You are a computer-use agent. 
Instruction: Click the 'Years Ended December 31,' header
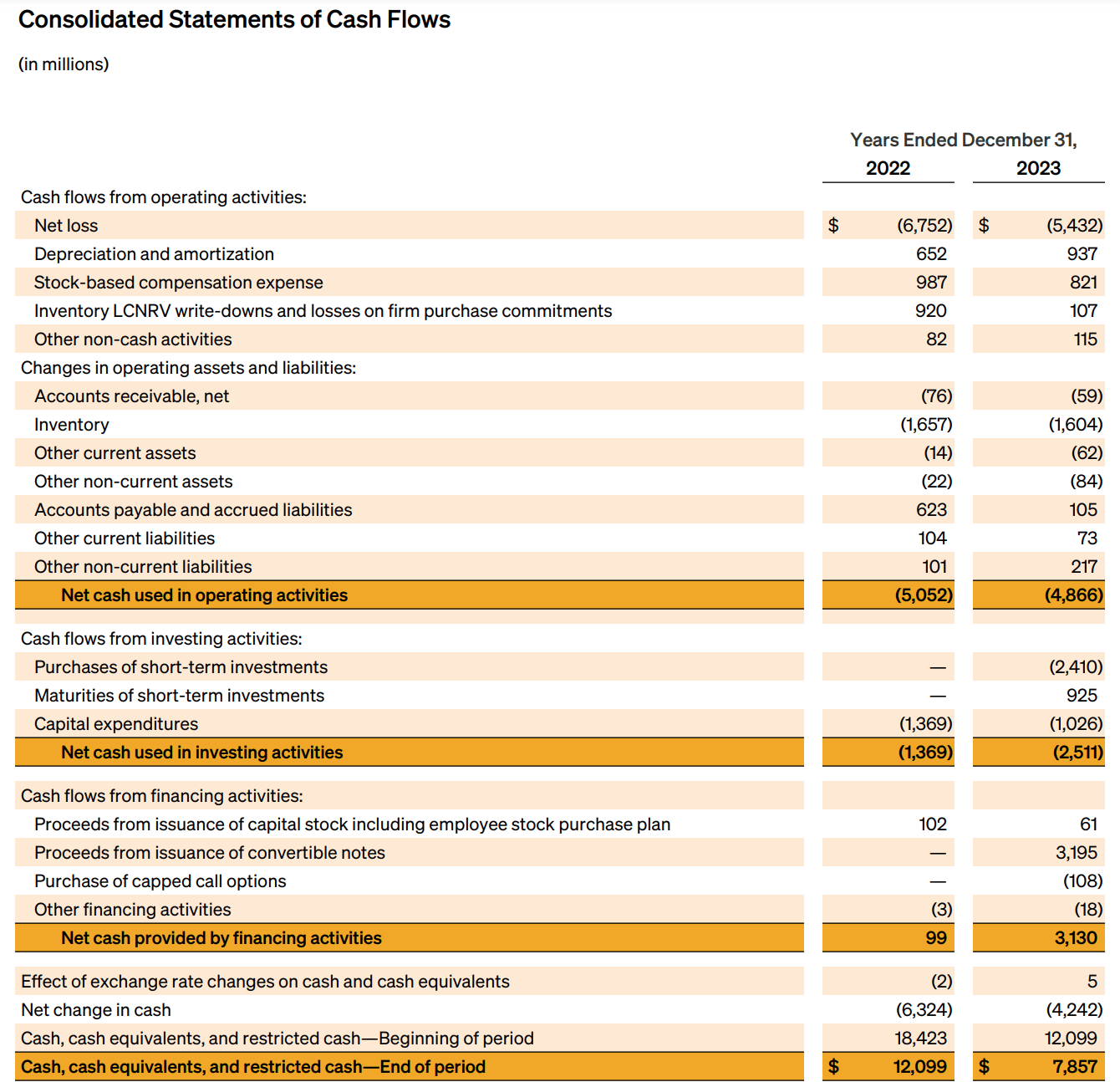click(x=964, y=140)
